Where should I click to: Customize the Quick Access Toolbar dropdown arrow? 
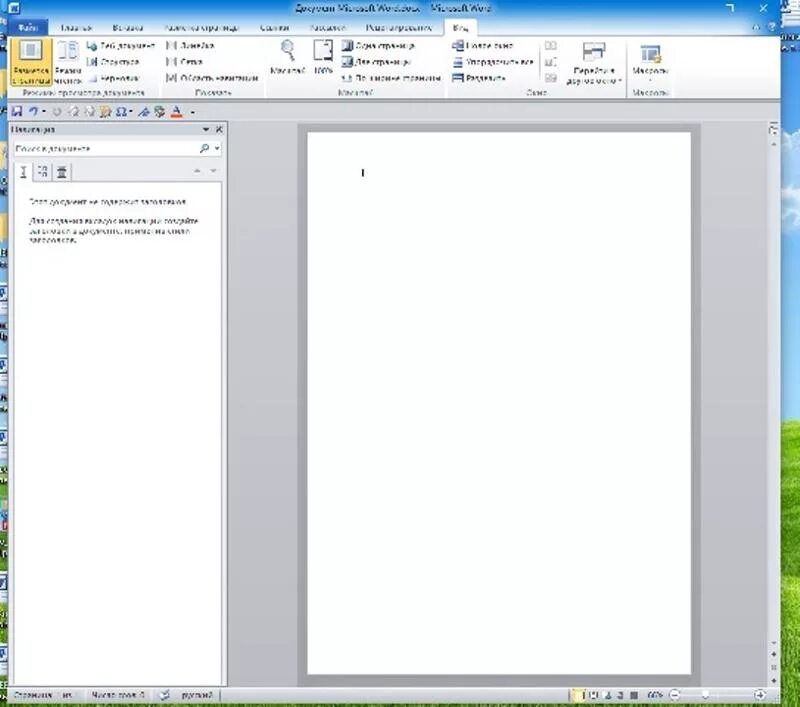point(193,112)
